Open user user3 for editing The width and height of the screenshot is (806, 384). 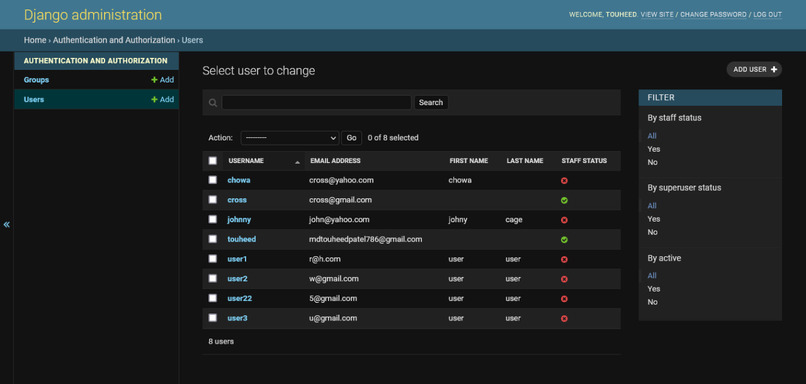pyautogui.click(x=237, y=318)
